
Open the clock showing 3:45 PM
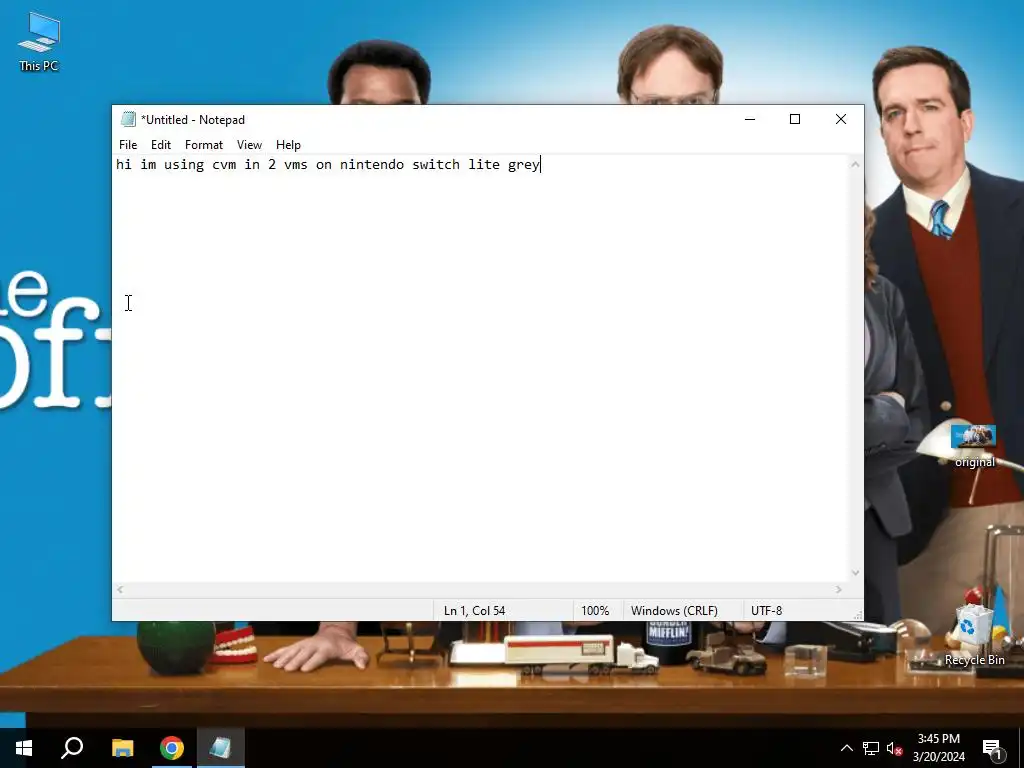click(x=938, y=748)
